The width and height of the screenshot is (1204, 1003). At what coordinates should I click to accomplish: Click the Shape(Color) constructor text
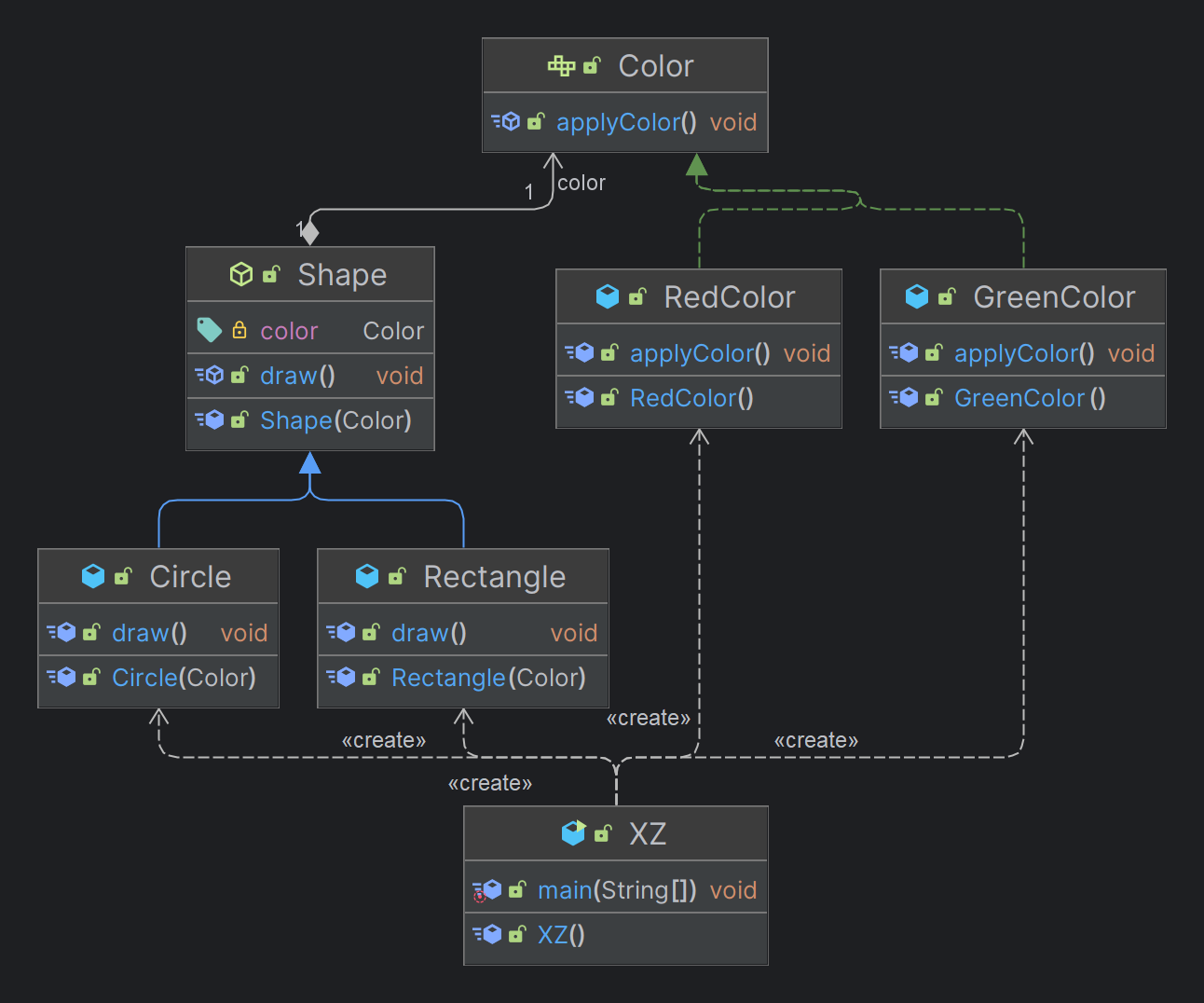[x=335, y=420]
